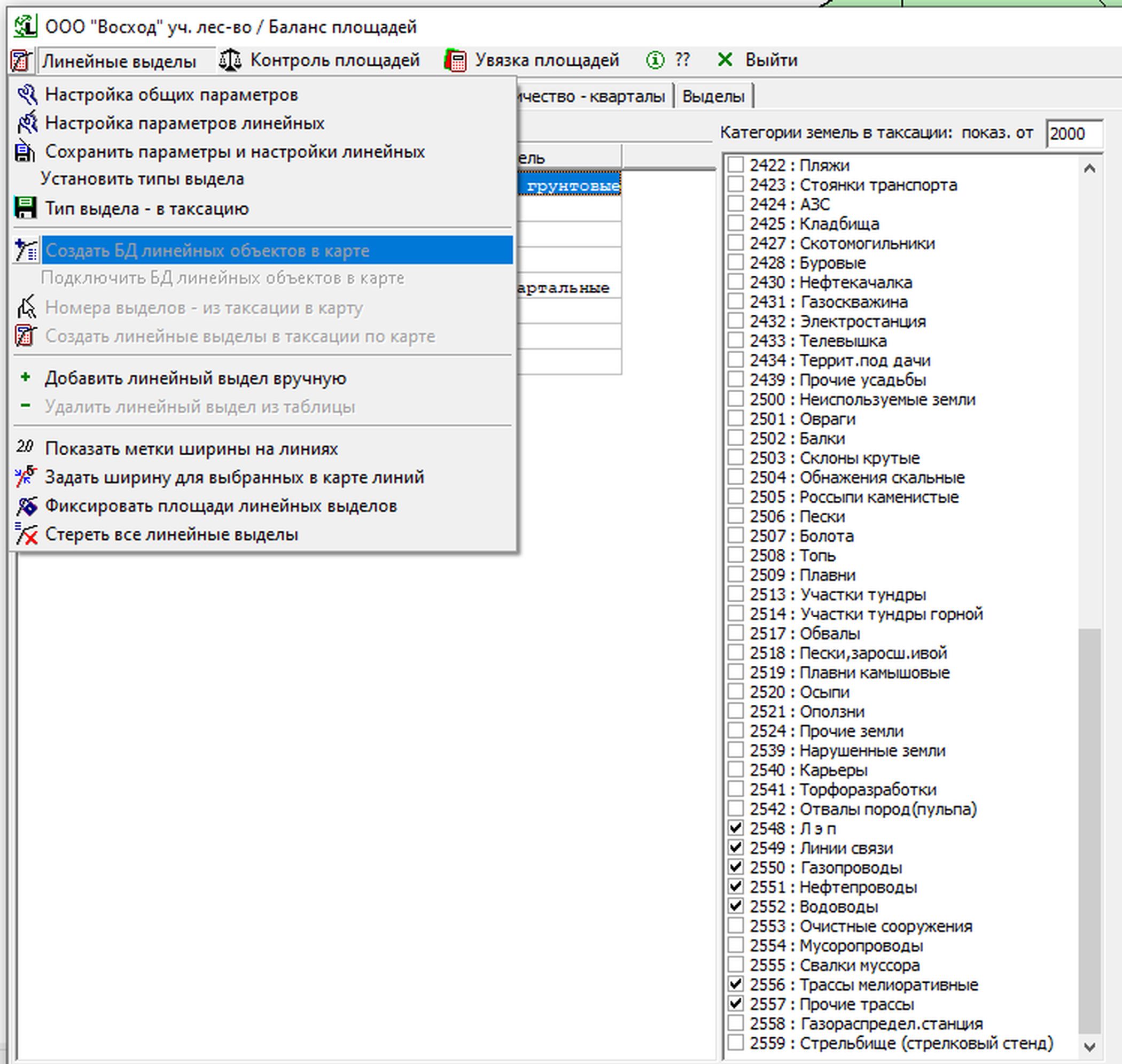
Task: Click the calculator icon for Увязка площадей
Action: click(x=455, y=60)
